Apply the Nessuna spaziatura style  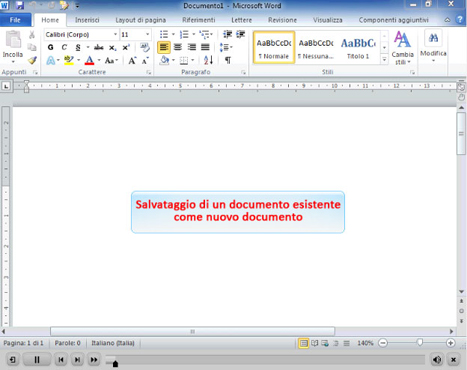316,47
